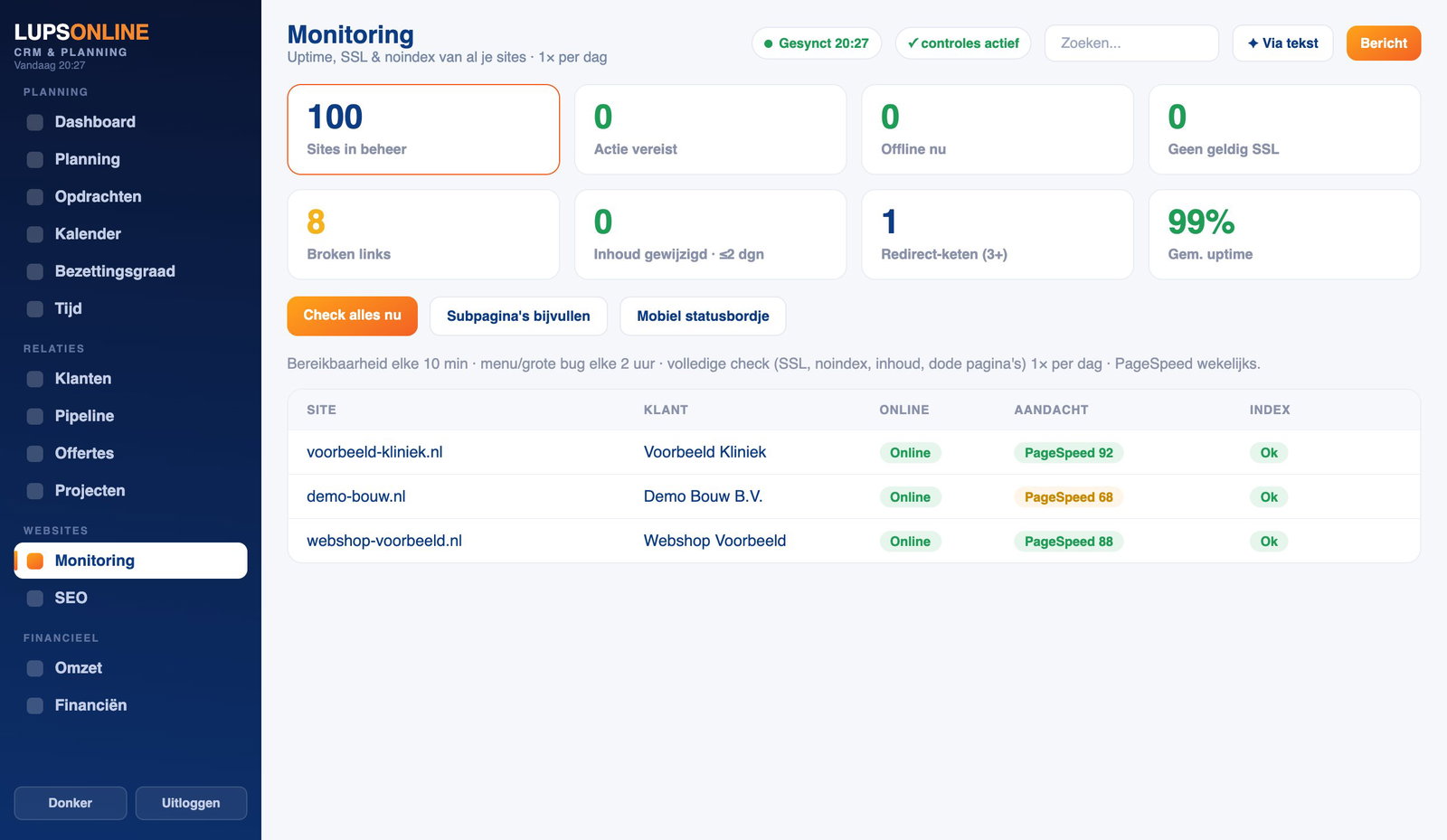
Task: Click the PageSpeed 92 badge
Action: 1068,453
